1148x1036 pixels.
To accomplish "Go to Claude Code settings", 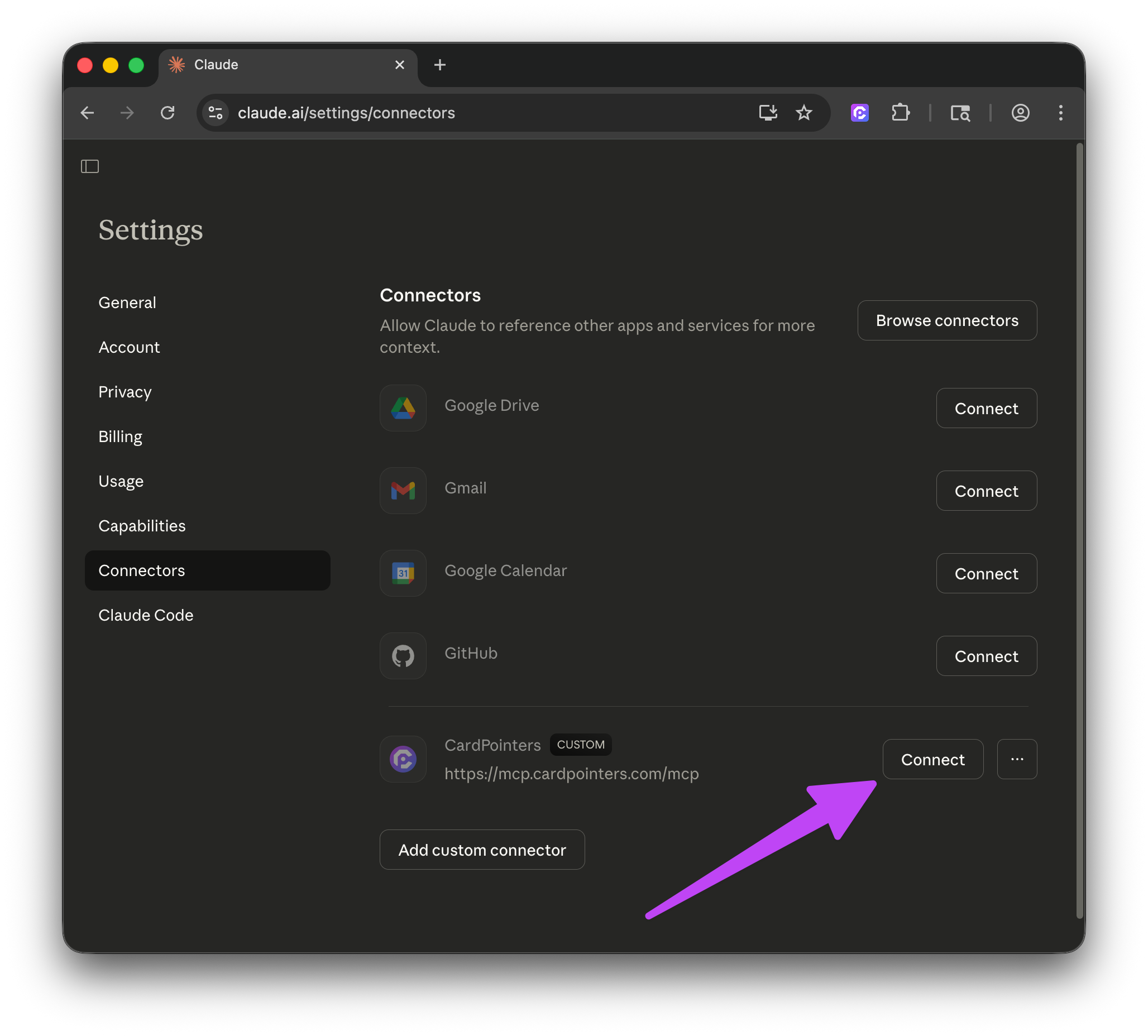I will [146, 615].
